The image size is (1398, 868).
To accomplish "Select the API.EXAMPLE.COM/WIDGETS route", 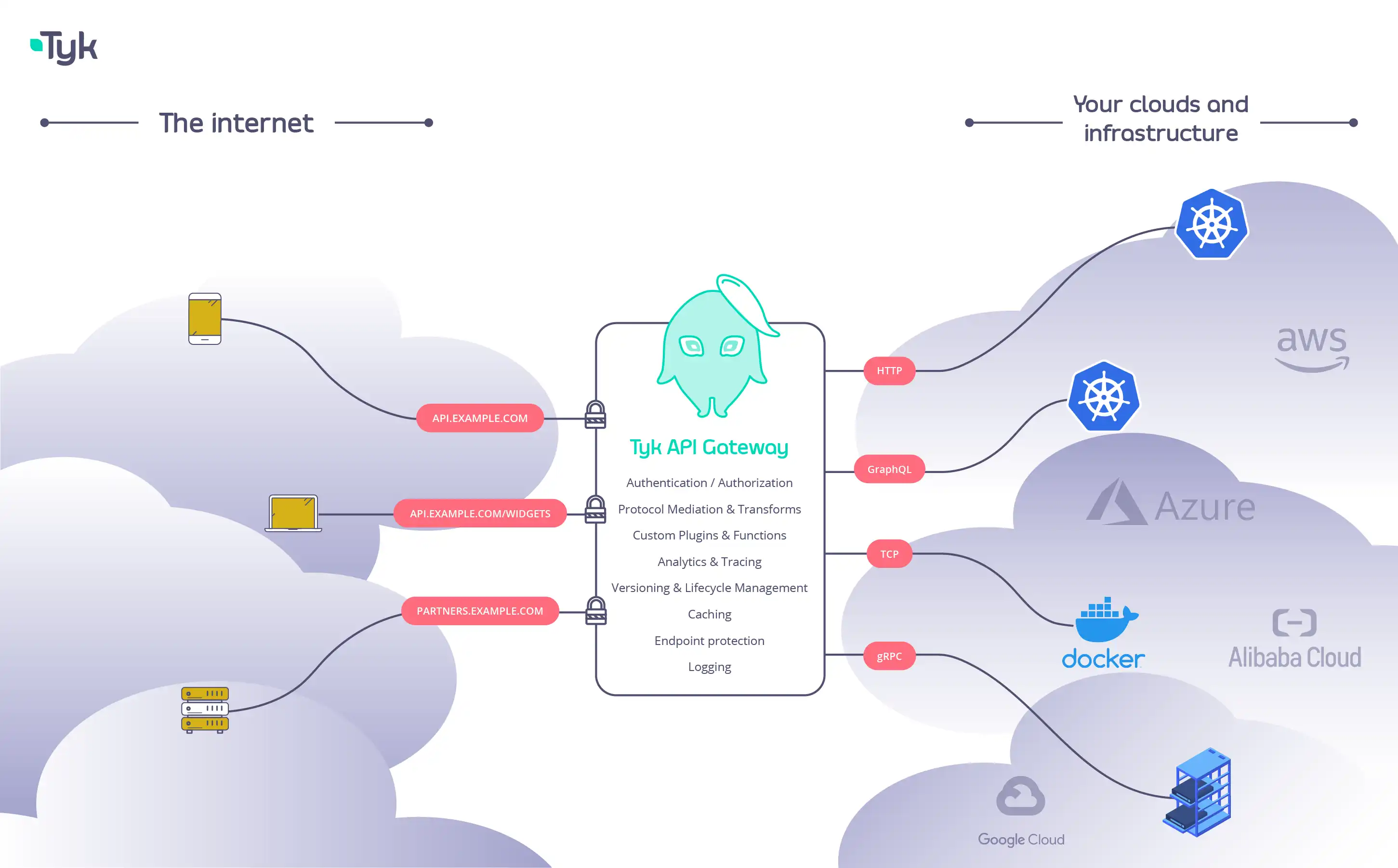I will [479, 513].
